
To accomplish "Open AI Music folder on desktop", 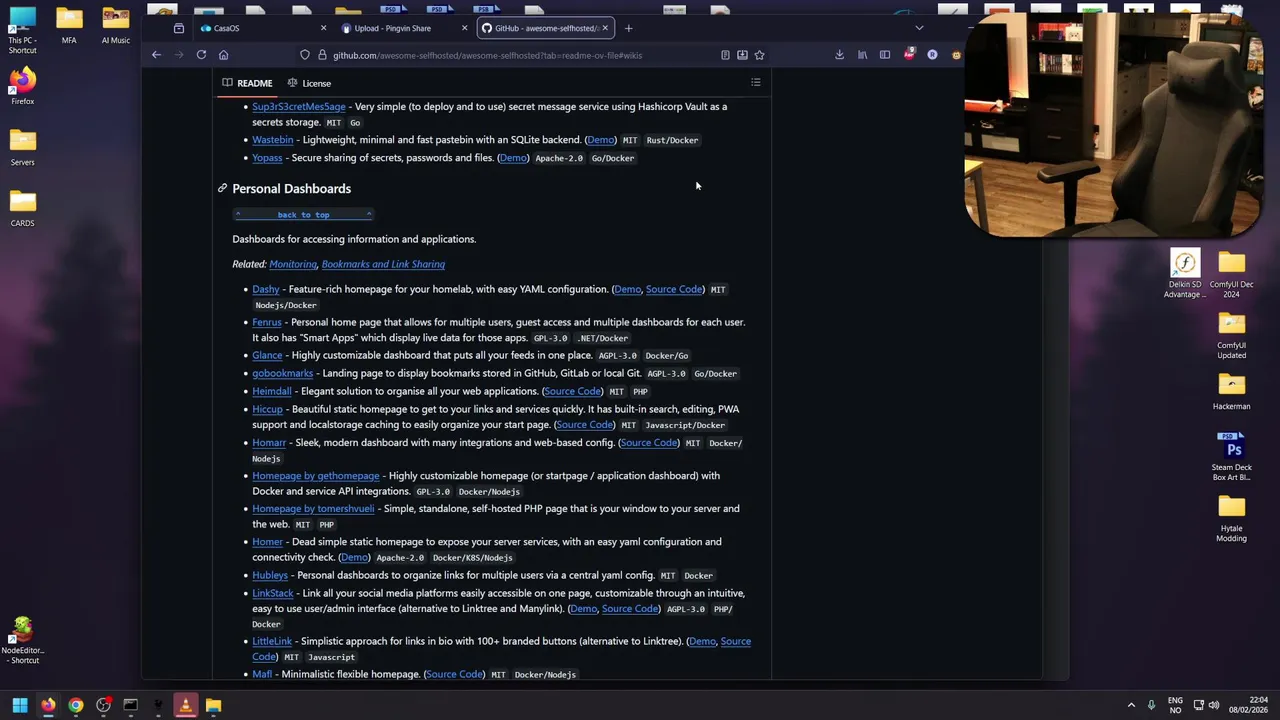I will click(116, 26).
